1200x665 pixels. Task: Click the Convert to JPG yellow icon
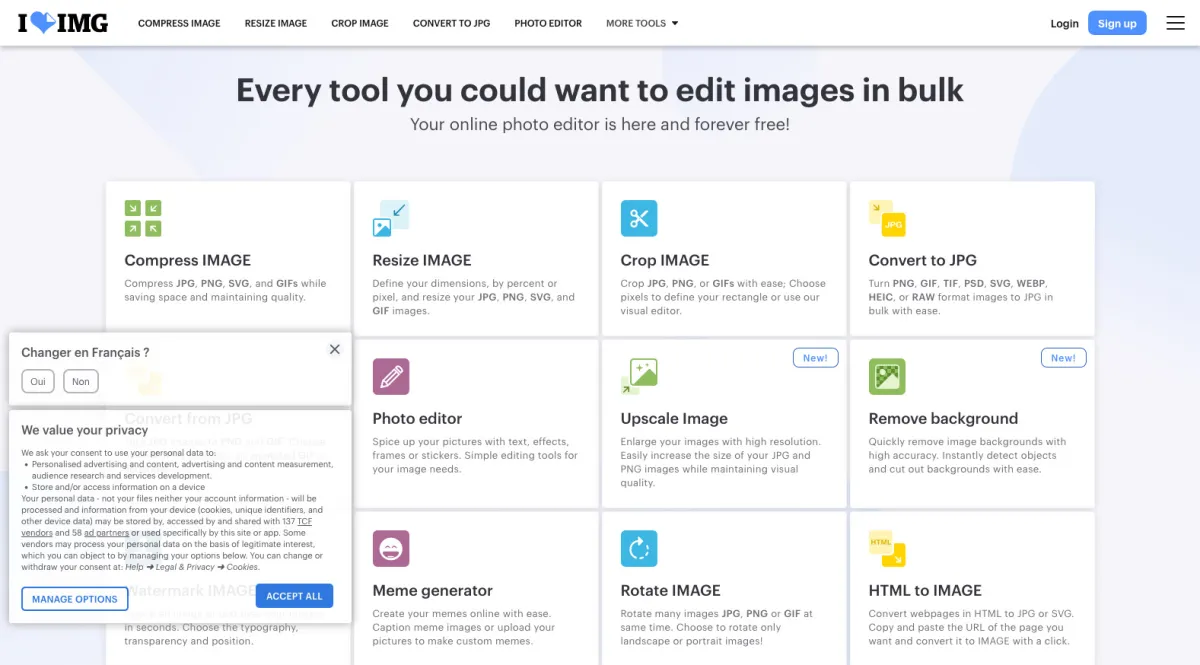(887, 218)
